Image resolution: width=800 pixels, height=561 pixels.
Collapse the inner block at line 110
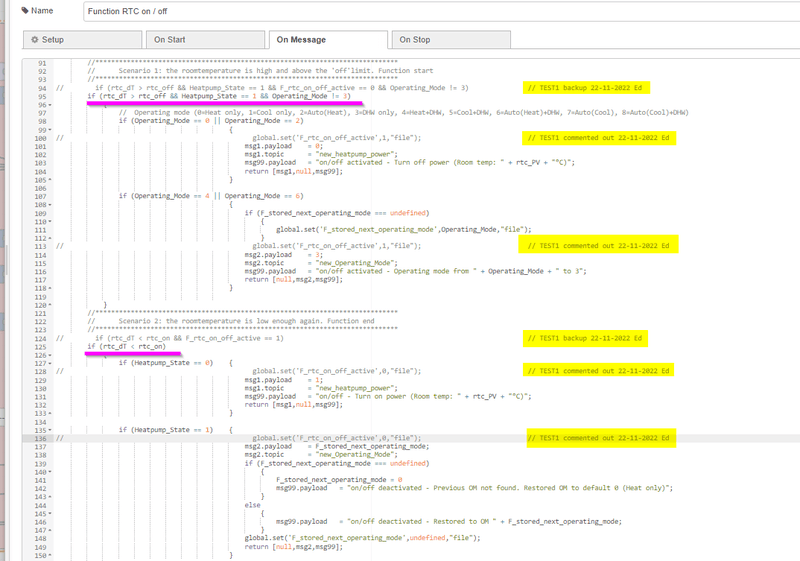50,221
